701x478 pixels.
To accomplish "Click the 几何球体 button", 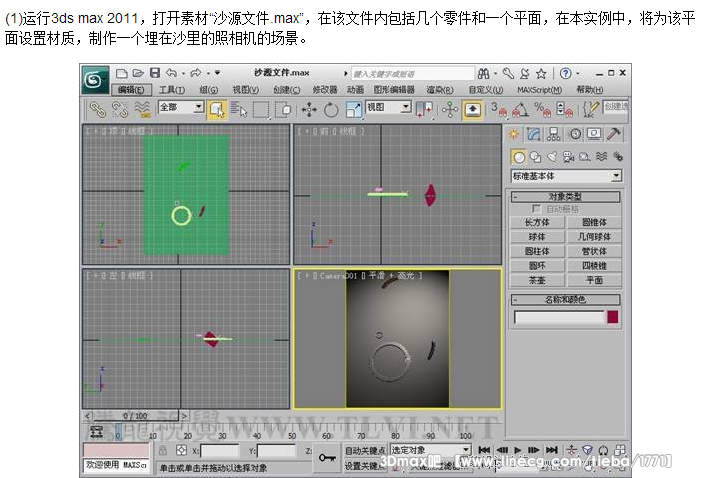I will pos(594,237).
